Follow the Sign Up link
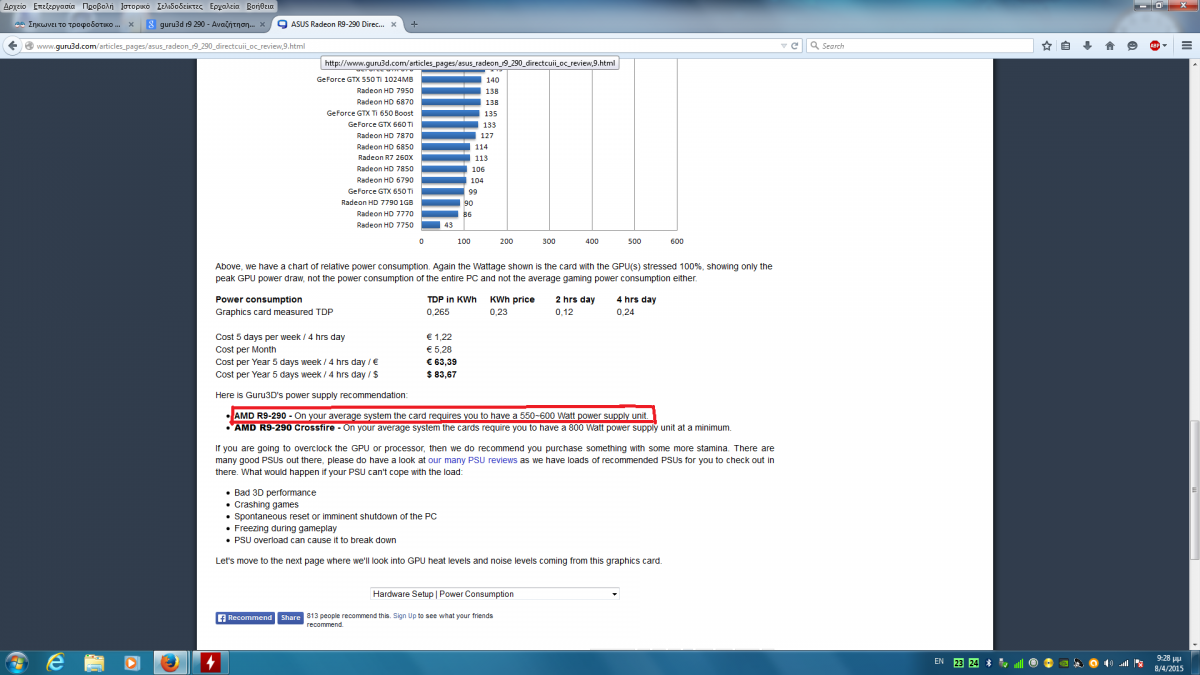Viewport: 1200px width, 675px height. pos(404,617)
